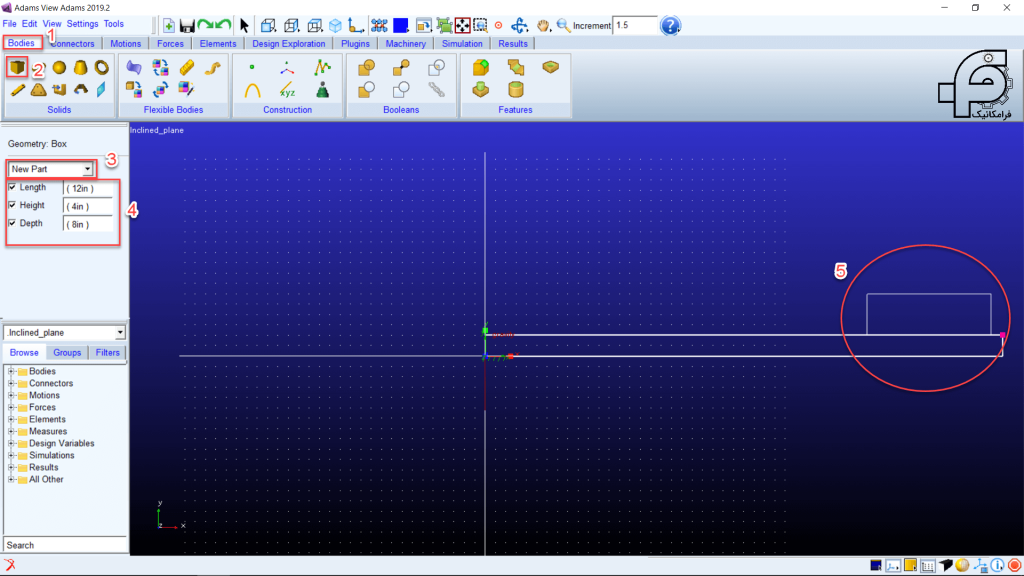Click the Polyline construction tool

click(322, 67)
